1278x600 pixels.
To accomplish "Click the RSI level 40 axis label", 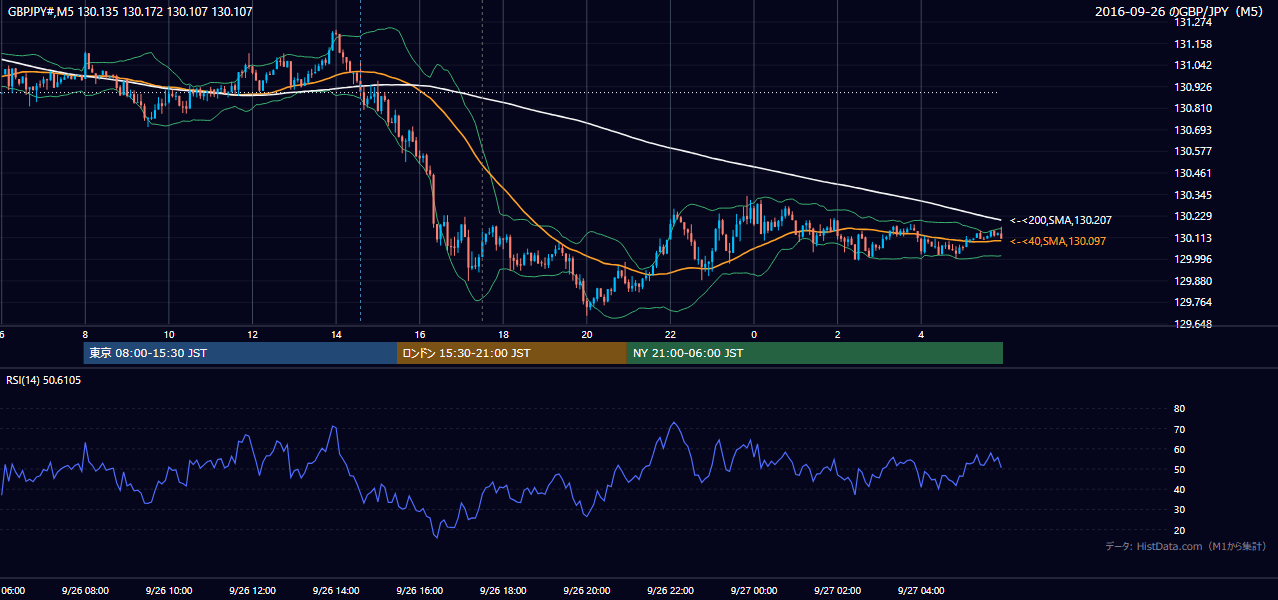I will (1180, 489).
